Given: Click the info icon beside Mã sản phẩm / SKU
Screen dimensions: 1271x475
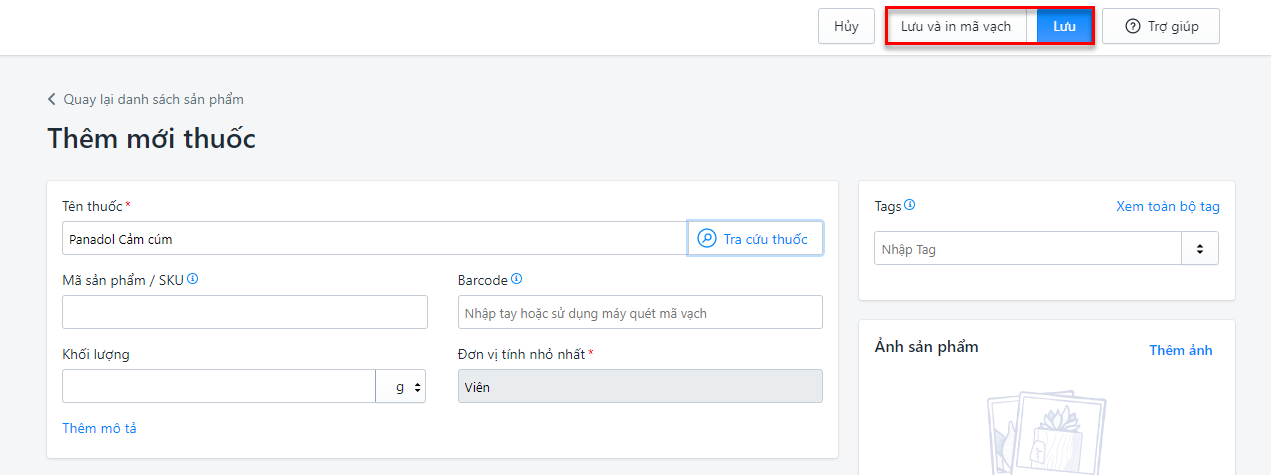Looking at the screenshot, I should 192,280.
